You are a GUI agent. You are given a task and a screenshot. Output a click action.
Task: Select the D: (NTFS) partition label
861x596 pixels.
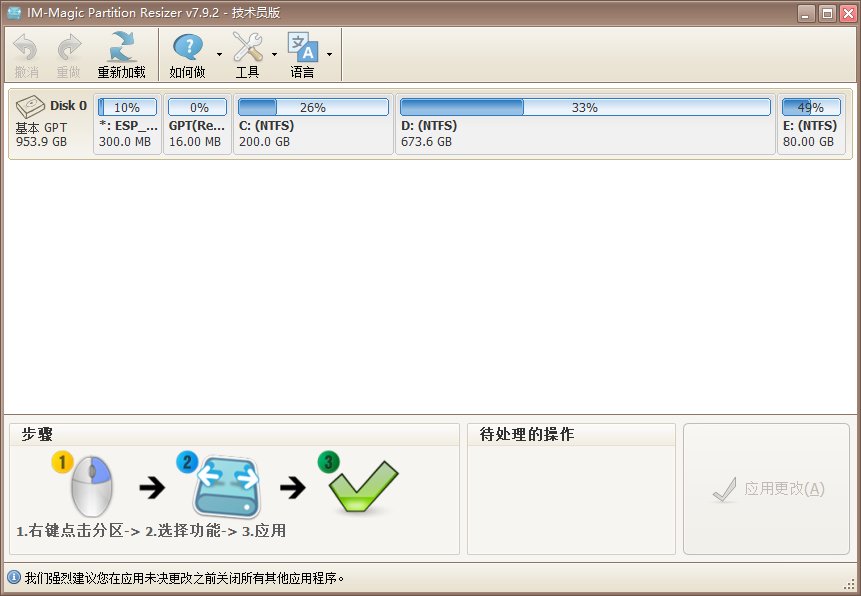tap(429, 126)
